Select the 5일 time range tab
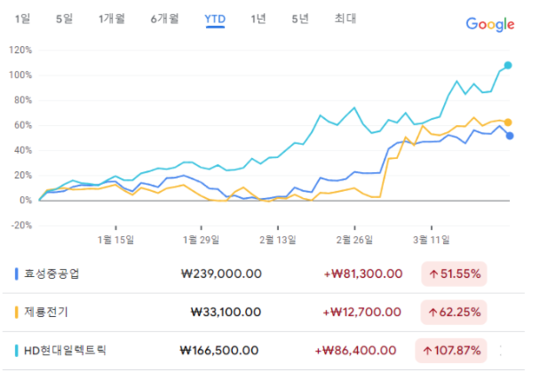Screen dimensions: 540x380 point(64,18)
